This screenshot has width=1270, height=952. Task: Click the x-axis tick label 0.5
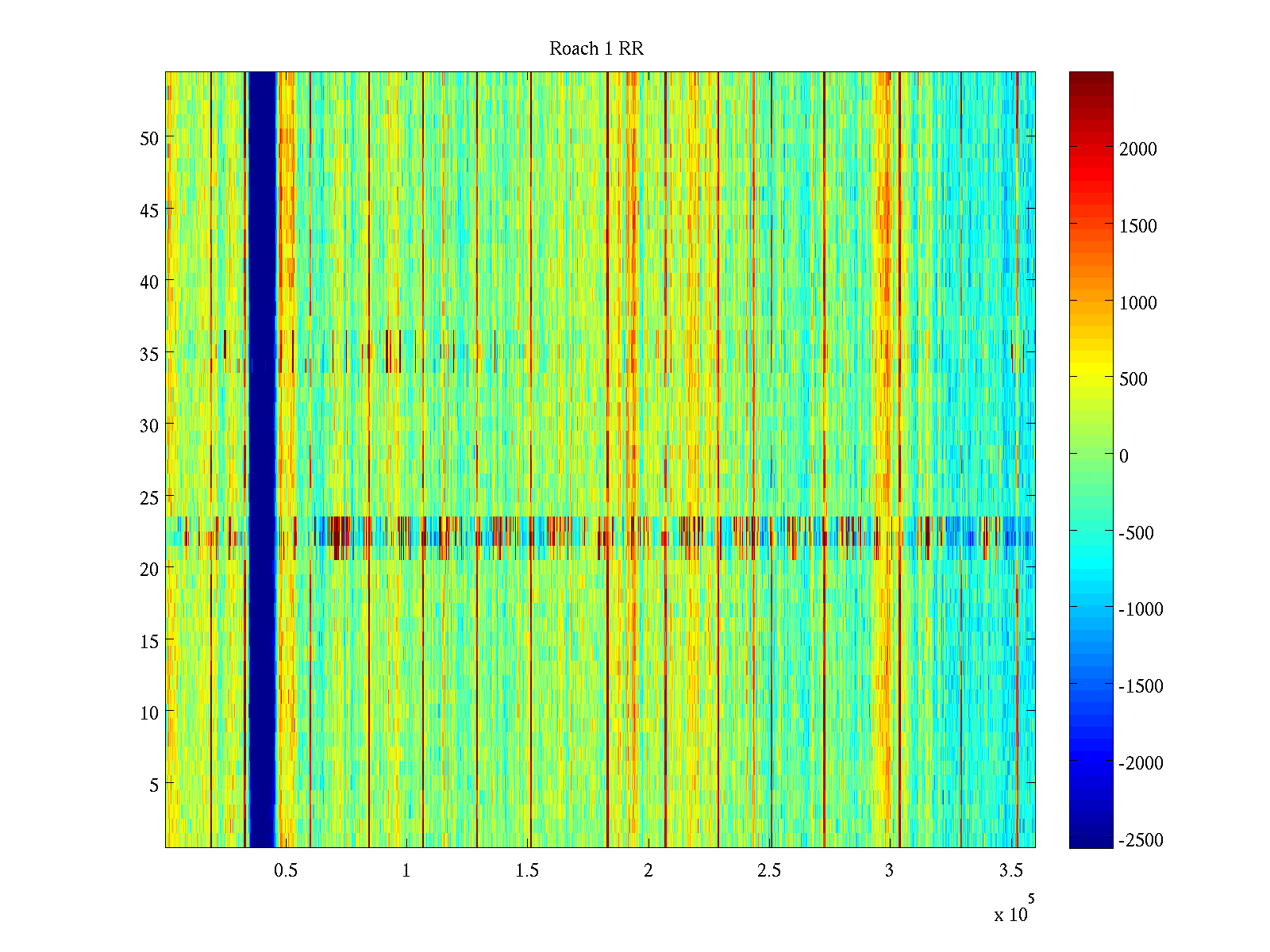(286, 871)
